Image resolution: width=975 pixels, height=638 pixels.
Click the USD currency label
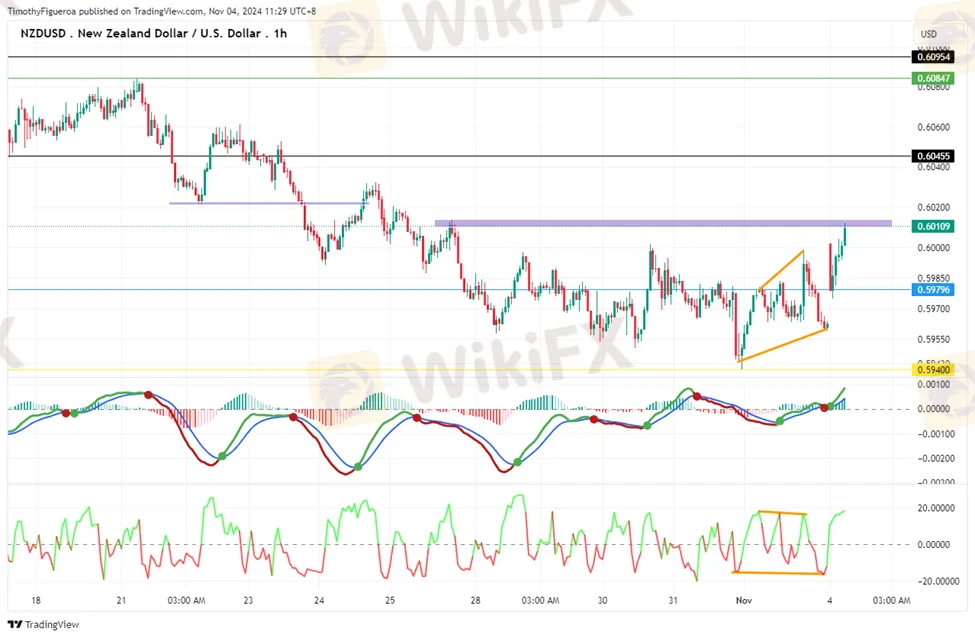click(928, 34)
